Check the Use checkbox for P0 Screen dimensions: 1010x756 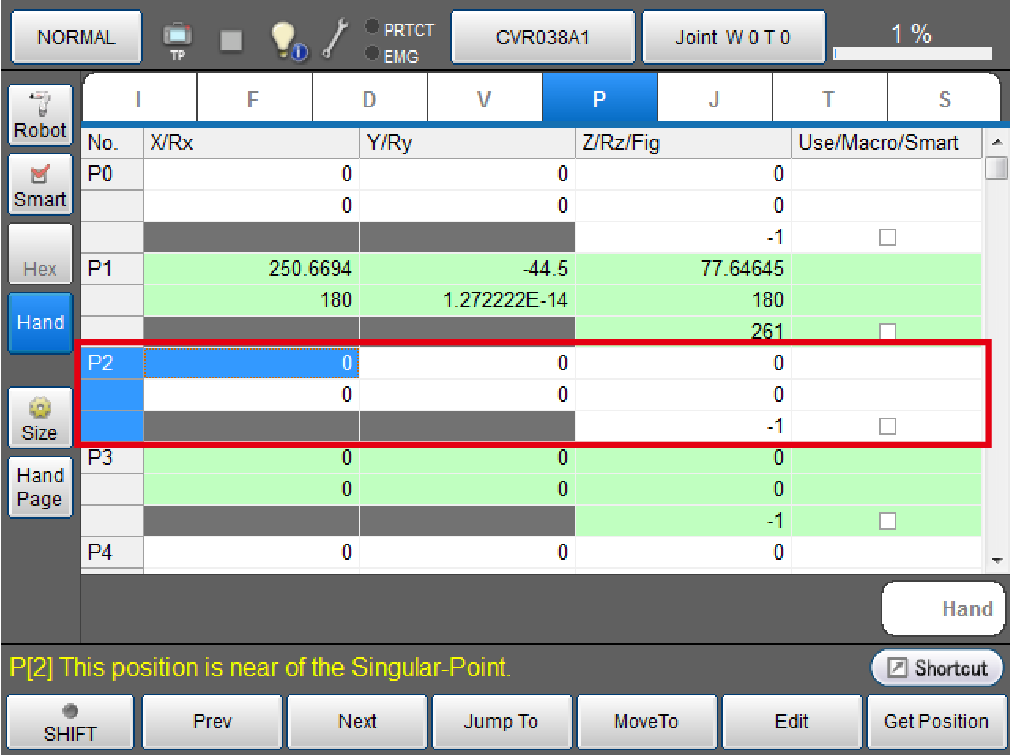point(886,237)
